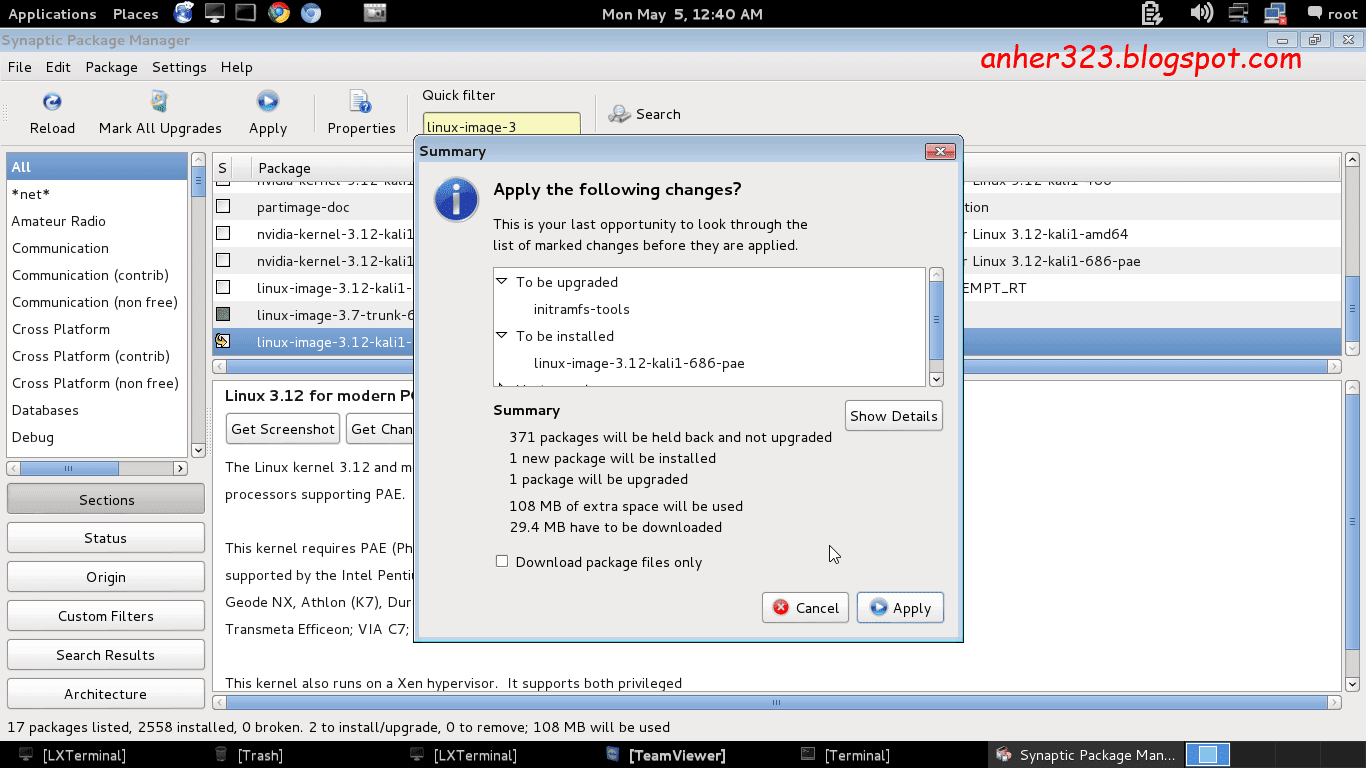Open the Places menu in top panel
This screenshot has width=1366, height=768.
tap(136, 14)
